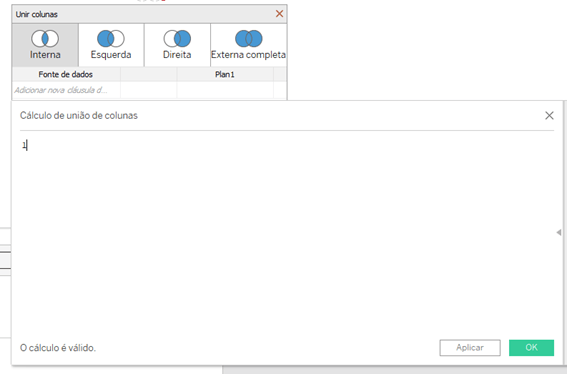Close the Cálculo de união de colunas dialog

click(x=549, y=115)
